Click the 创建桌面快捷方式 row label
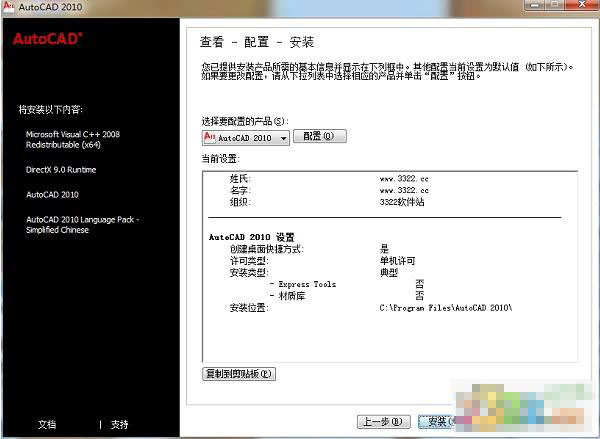This screenshot has width=600, height=439. pyautogui.click(x=267, y=249)
